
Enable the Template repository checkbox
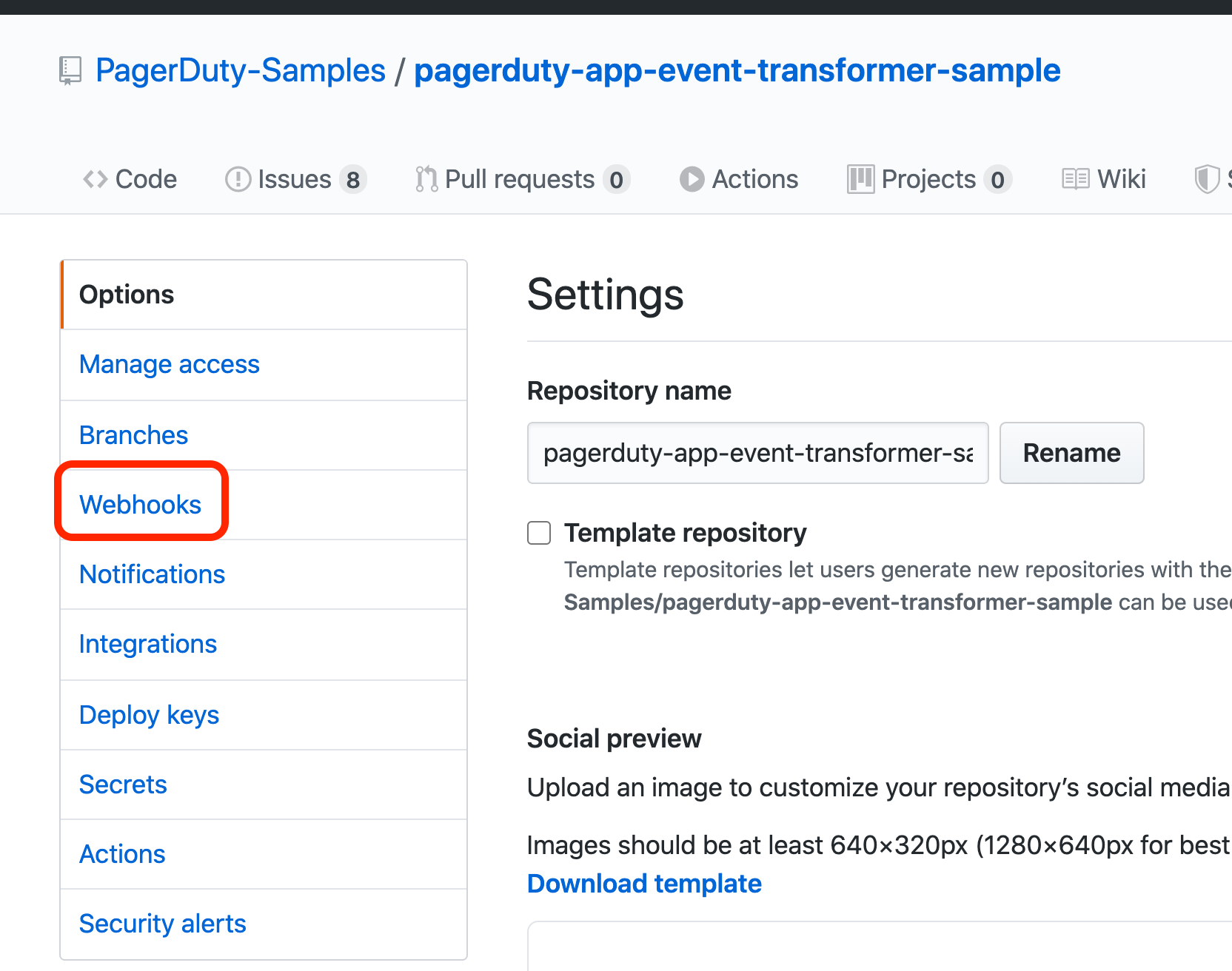(539, 533)
